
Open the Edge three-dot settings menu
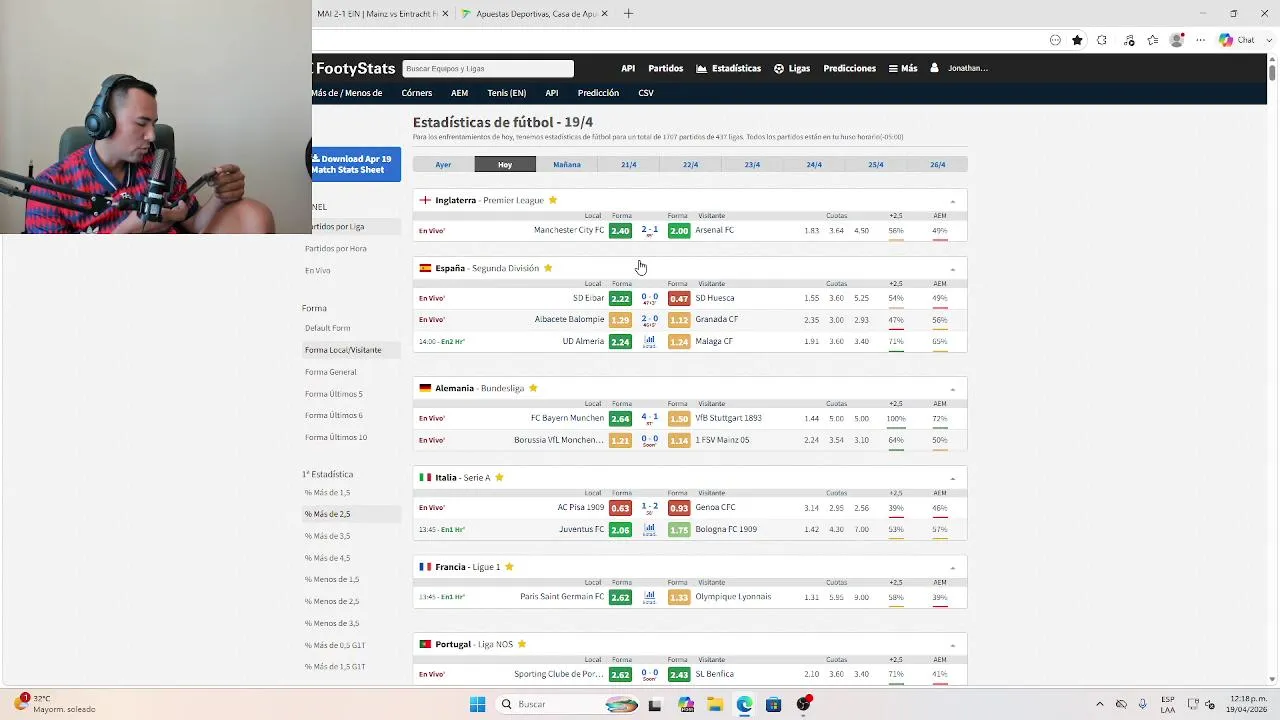1201,40
